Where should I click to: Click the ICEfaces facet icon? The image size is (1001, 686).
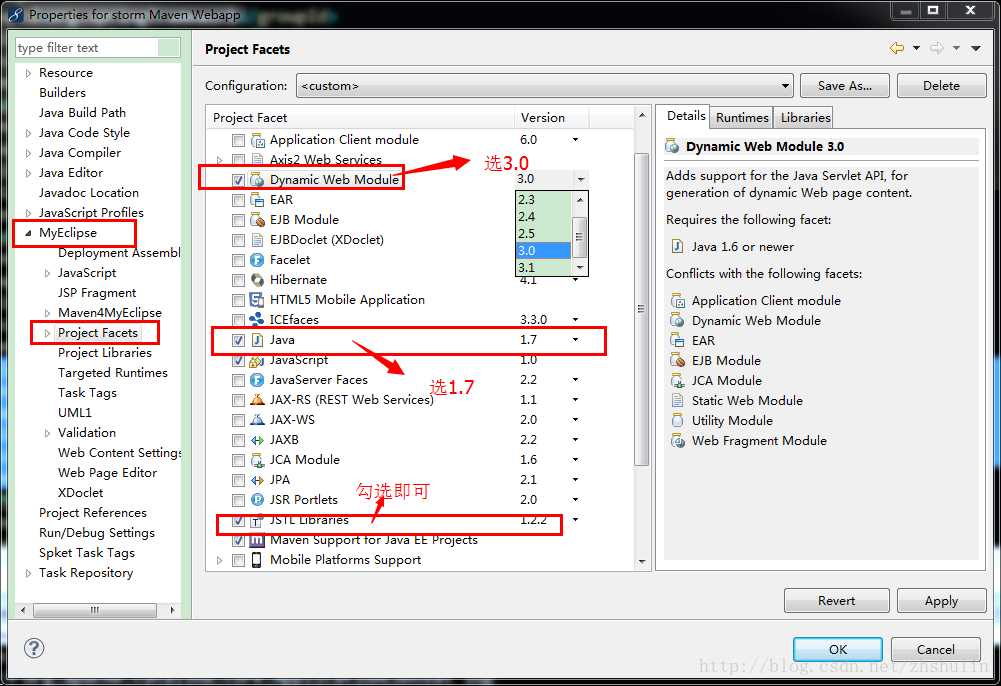(257, 320)
